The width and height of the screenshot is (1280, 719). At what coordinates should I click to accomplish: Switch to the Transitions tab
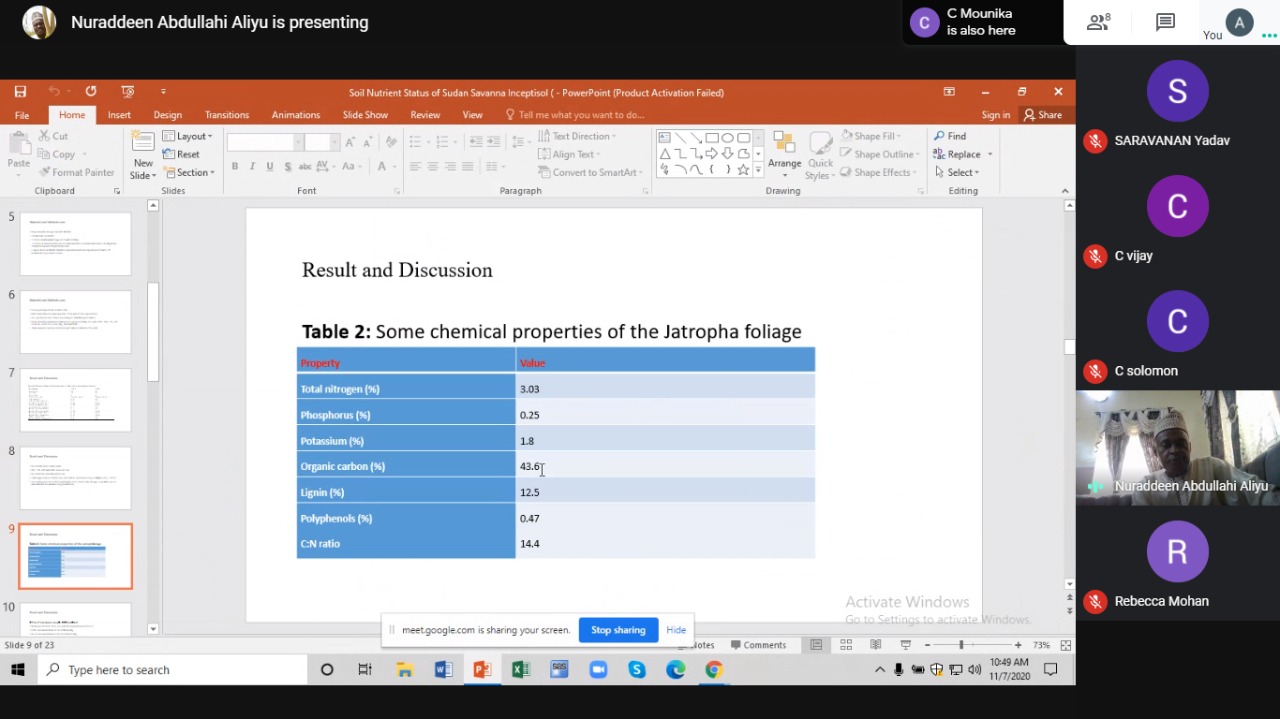(x=227, y=115)
